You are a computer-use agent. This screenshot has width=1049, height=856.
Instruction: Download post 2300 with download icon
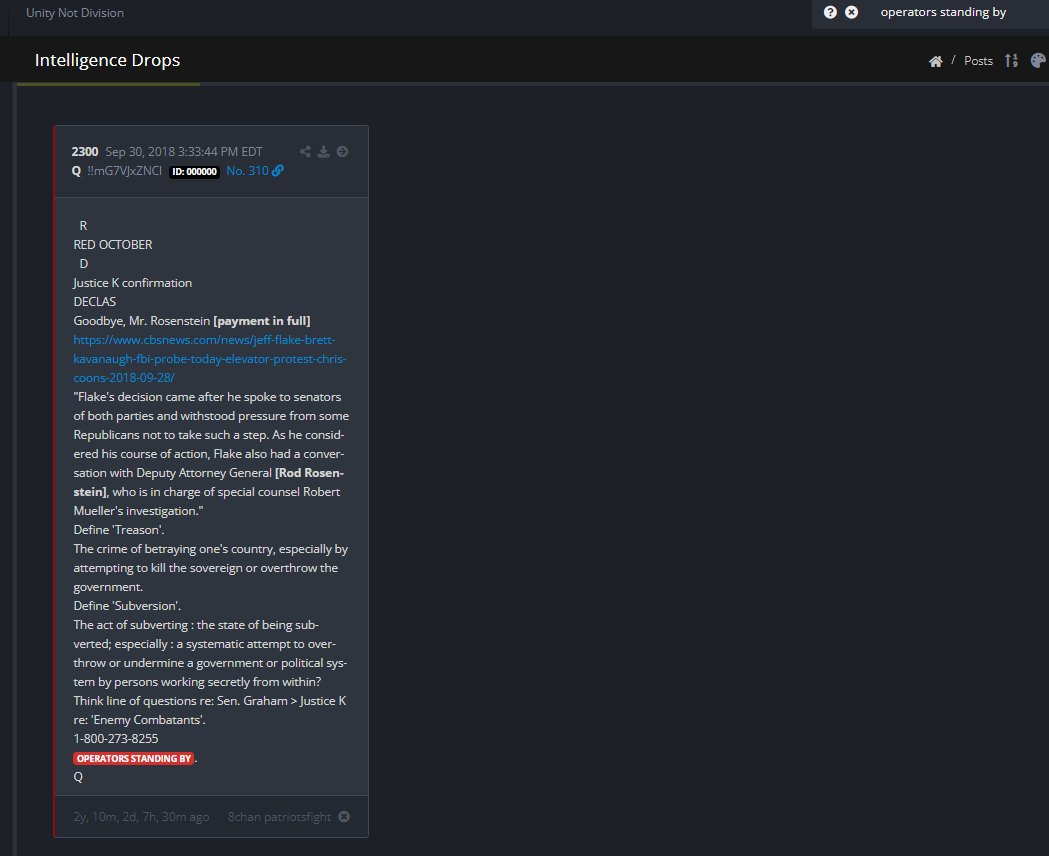(x=324, y=152)
